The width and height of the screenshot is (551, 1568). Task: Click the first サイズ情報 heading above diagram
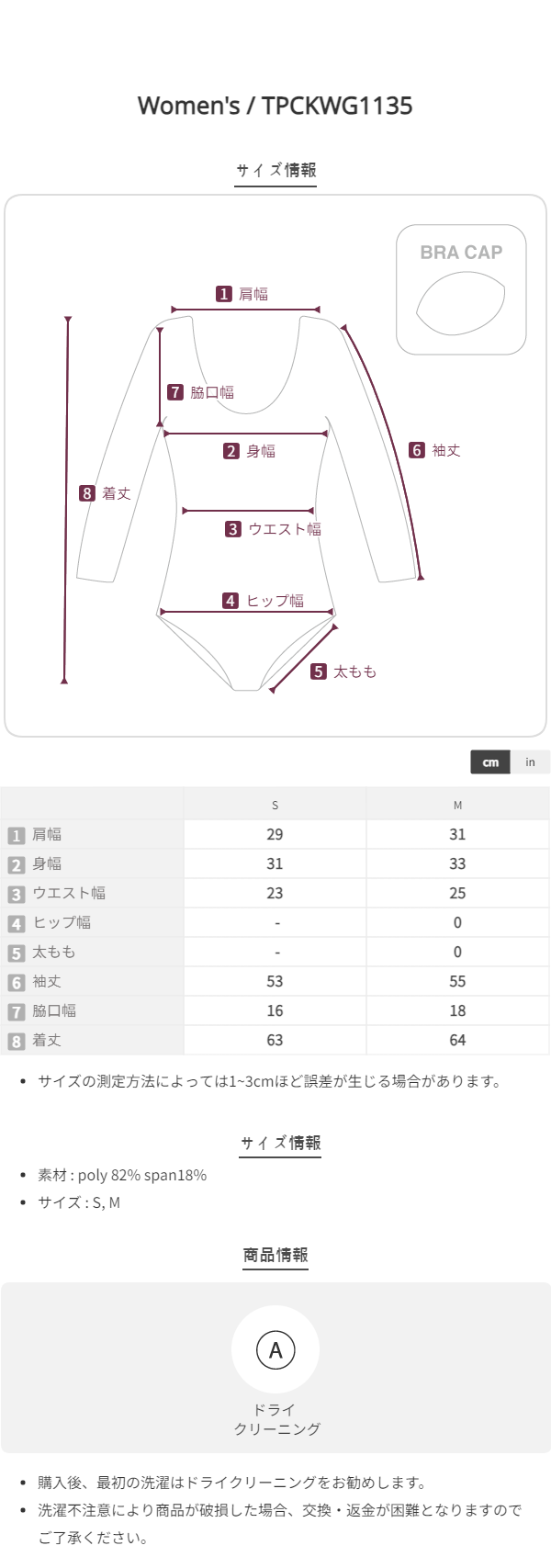coord(275,170)
